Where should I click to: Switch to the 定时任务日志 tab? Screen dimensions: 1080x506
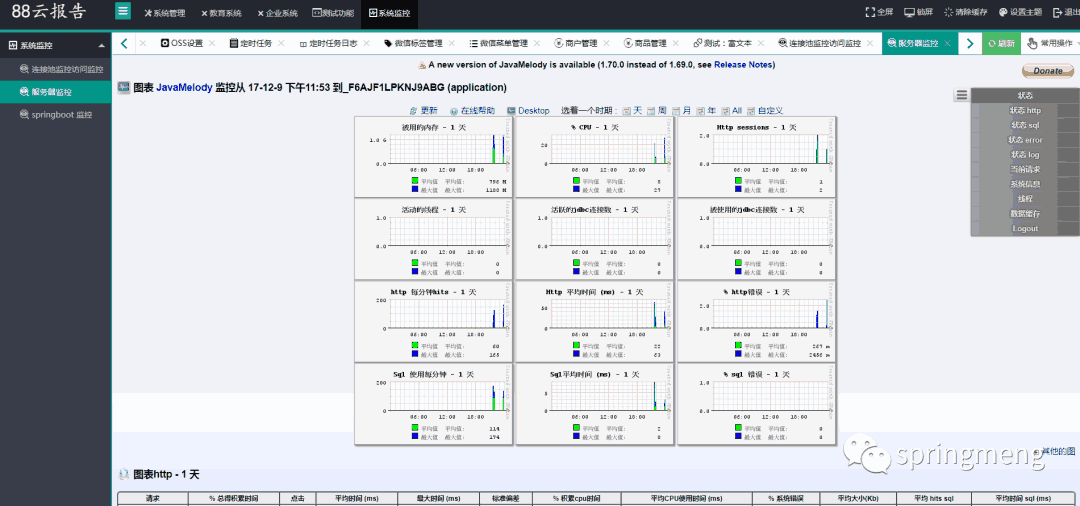(x=329, y=43)
